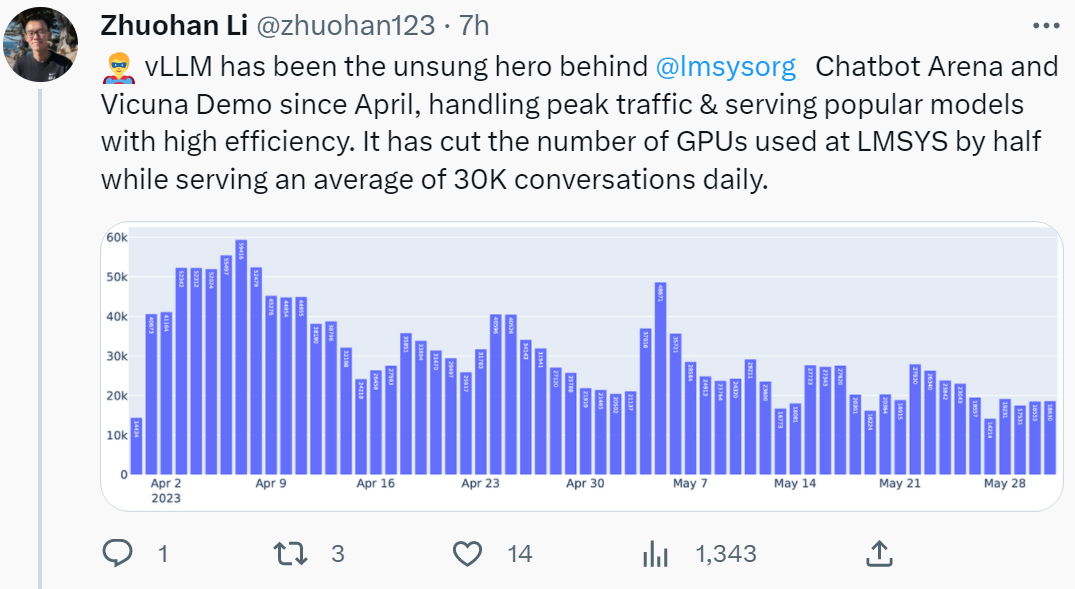Open the Zhuohan Li display name
Screen dimensions: 1075x589
174,25
